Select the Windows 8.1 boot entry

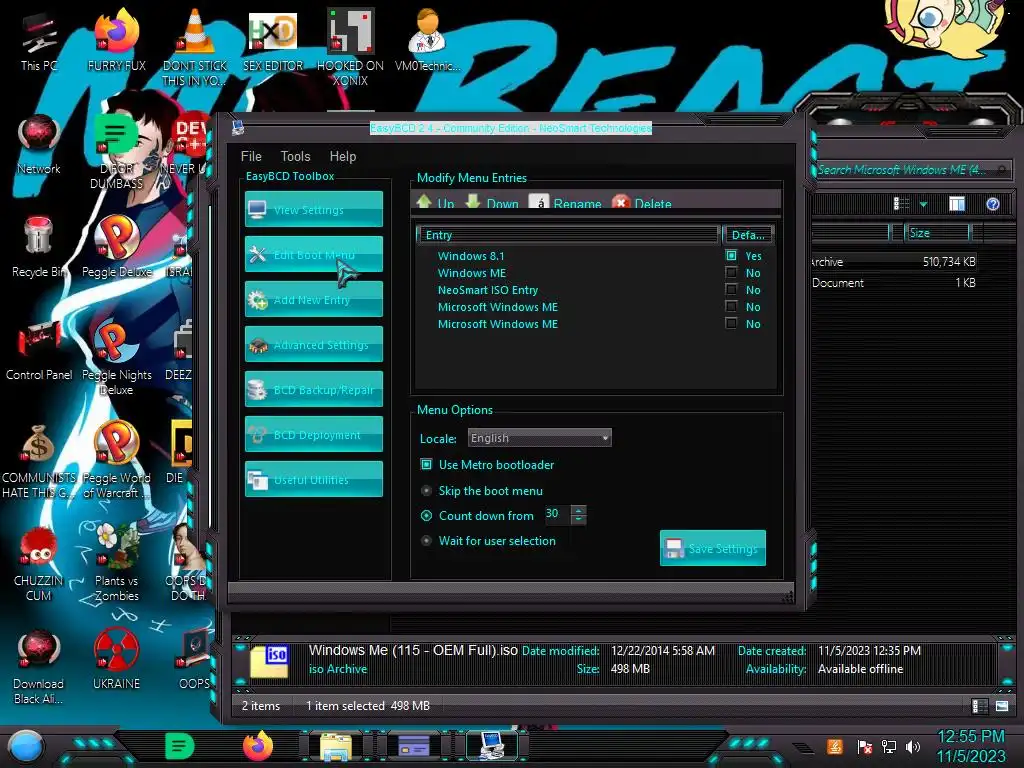click(471, 256)
